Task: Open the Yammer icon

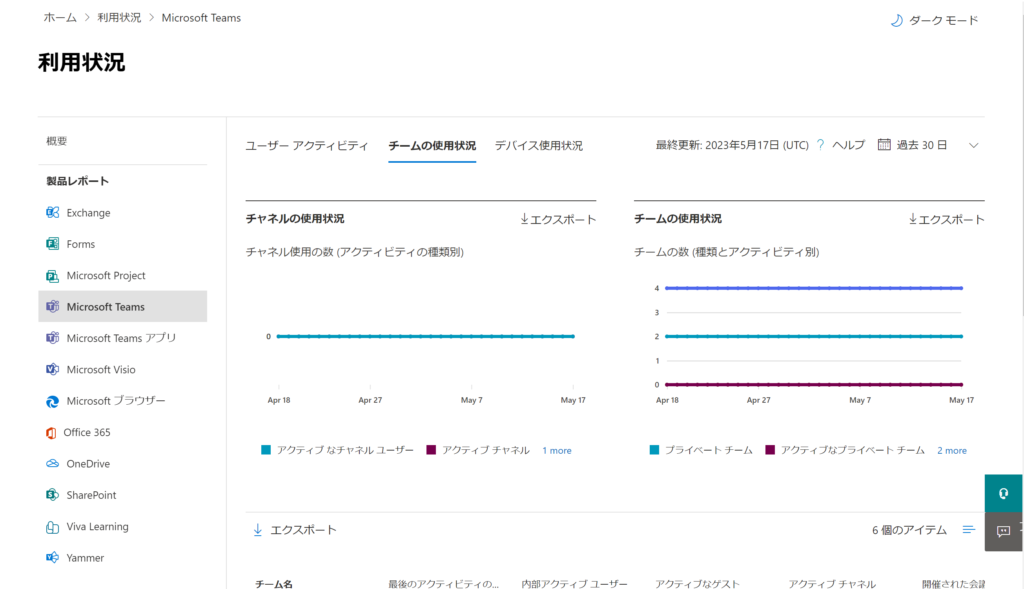Action: click(52, 558)
